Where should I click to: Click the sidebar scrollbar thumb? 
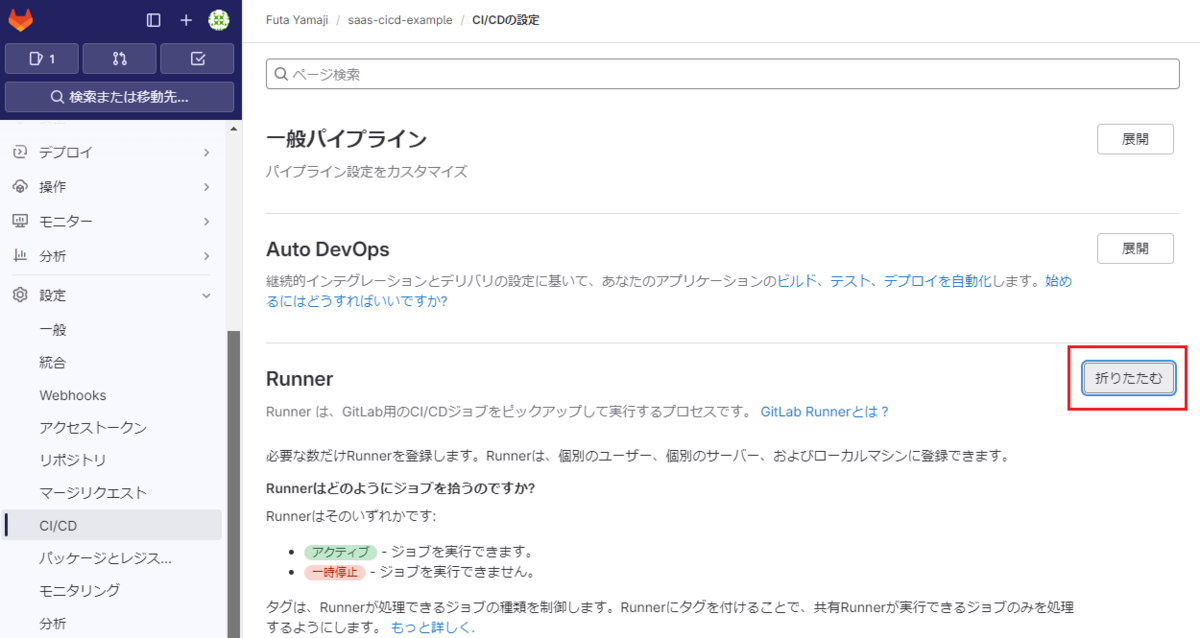(x=235, y=484)
